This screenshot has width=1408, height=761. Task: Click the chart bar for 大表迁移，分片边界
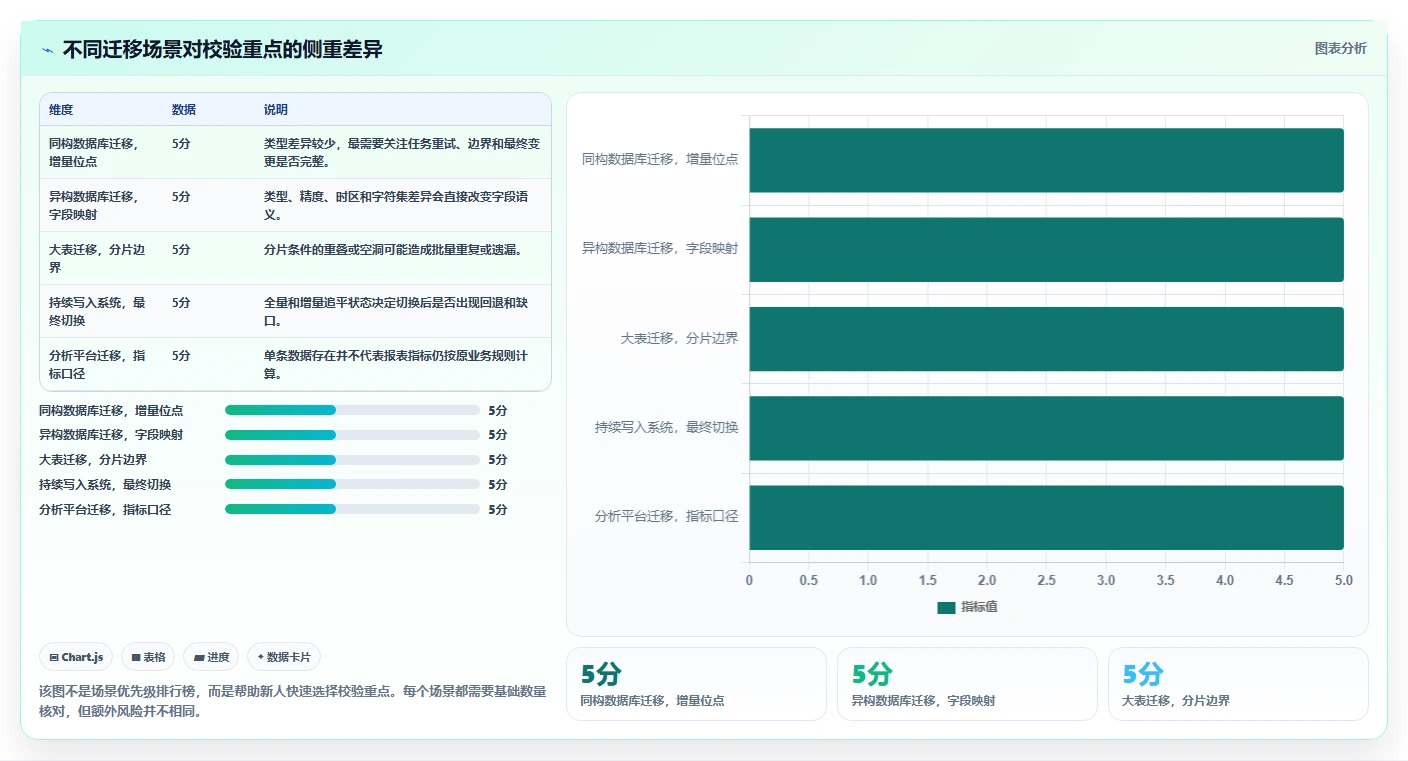pos(1046,339)
